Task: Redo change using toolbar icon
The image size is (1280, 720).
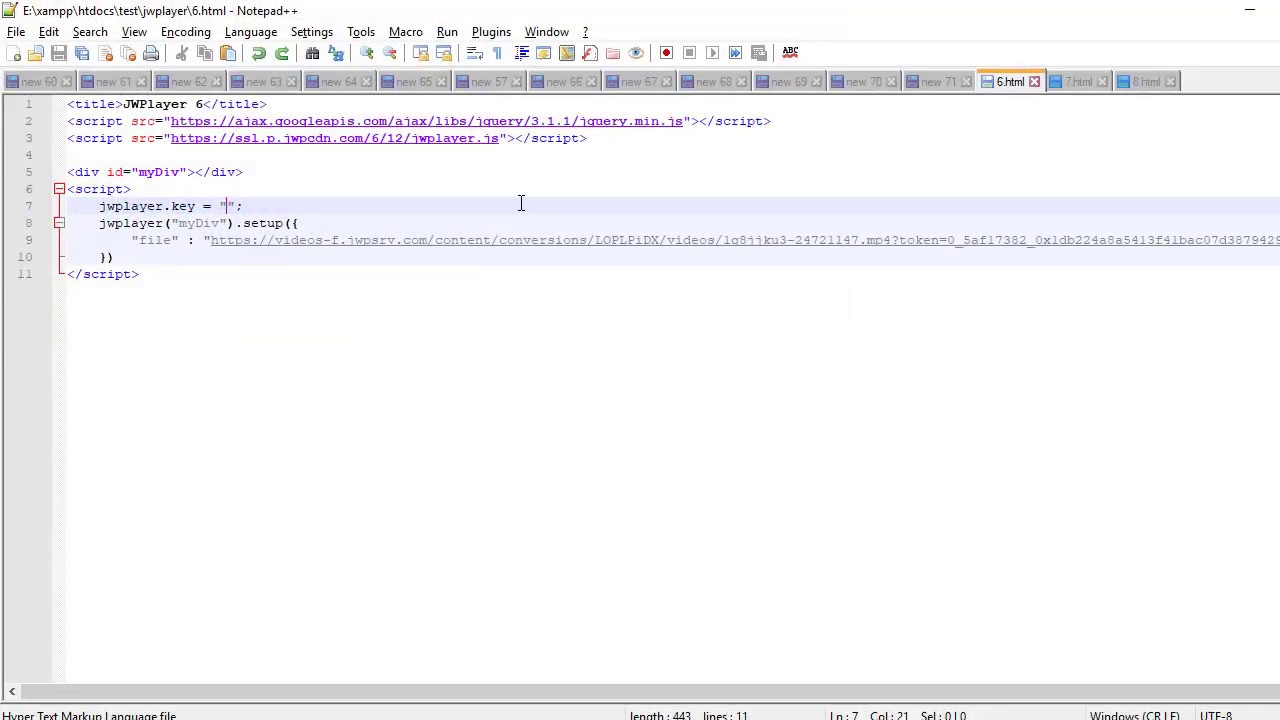Action: pyautogui.click(x=282, y=53)
